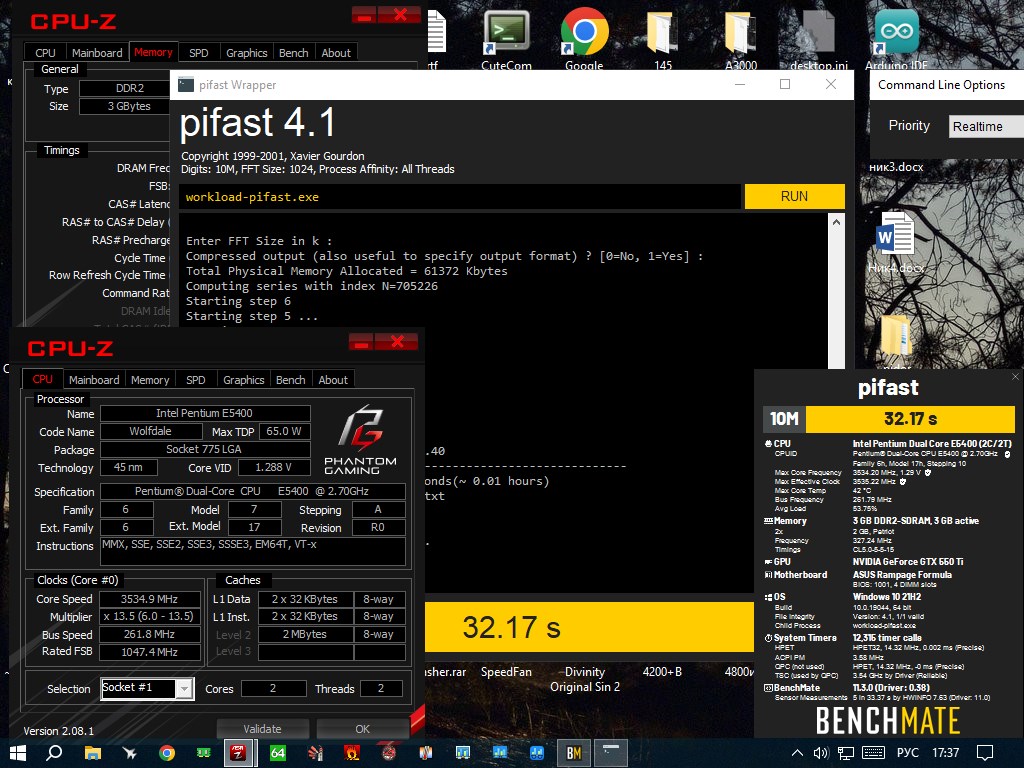Show hidden tray icons chevron

pyautogui.click(x=797, y=753)
